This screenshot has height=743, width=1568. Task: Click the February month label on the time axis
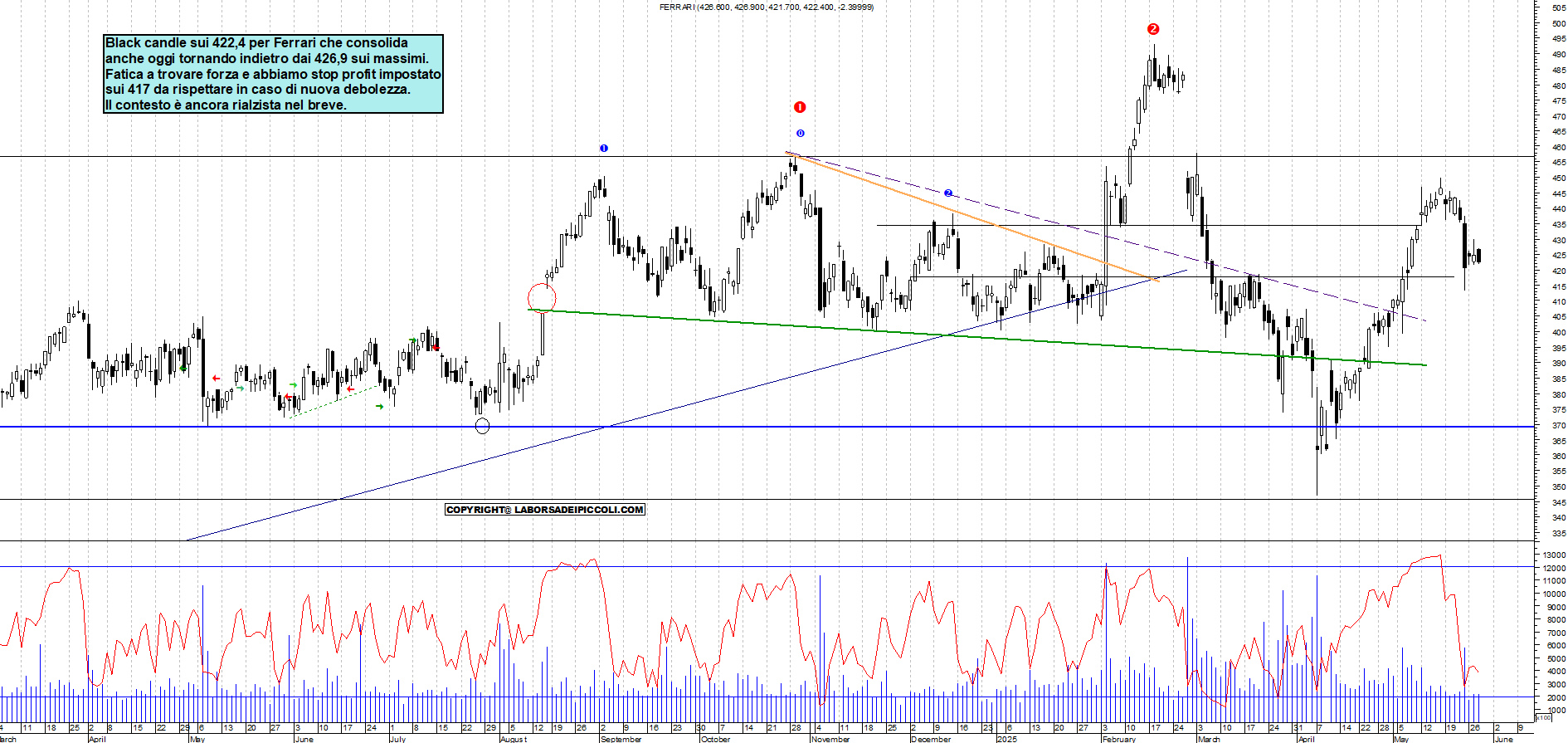pos(1119,739)
